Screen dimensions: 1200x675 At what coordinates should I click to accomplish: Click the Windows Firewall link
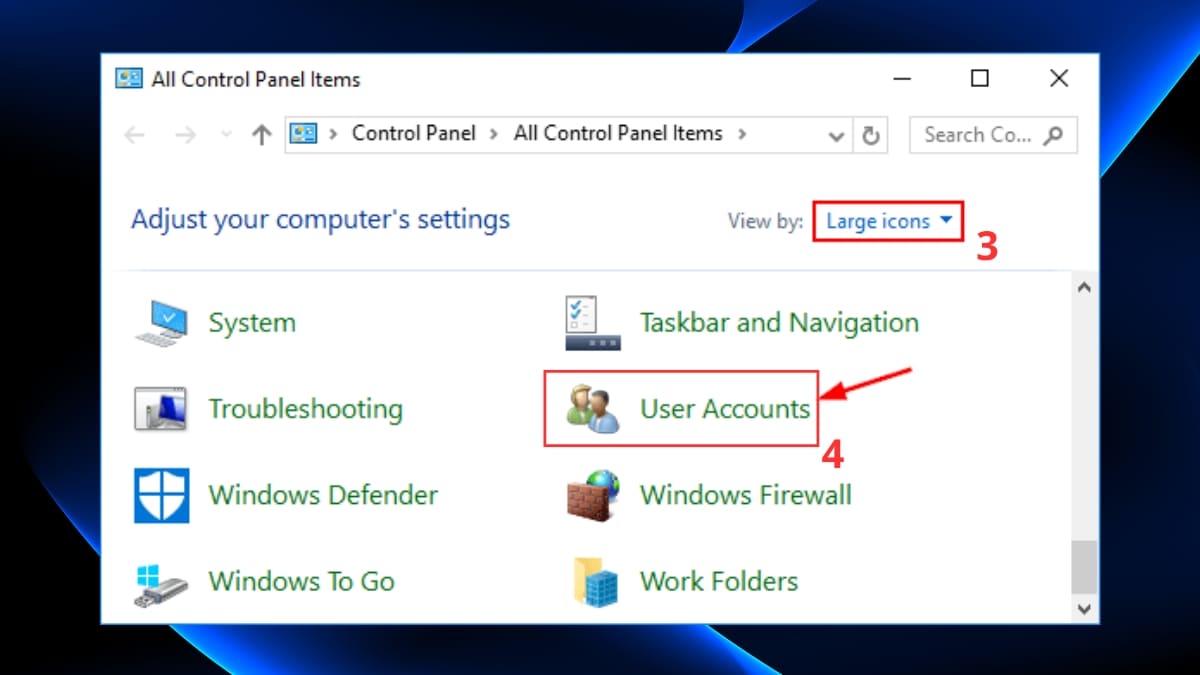pyautogui.click(x=746, y=495)
